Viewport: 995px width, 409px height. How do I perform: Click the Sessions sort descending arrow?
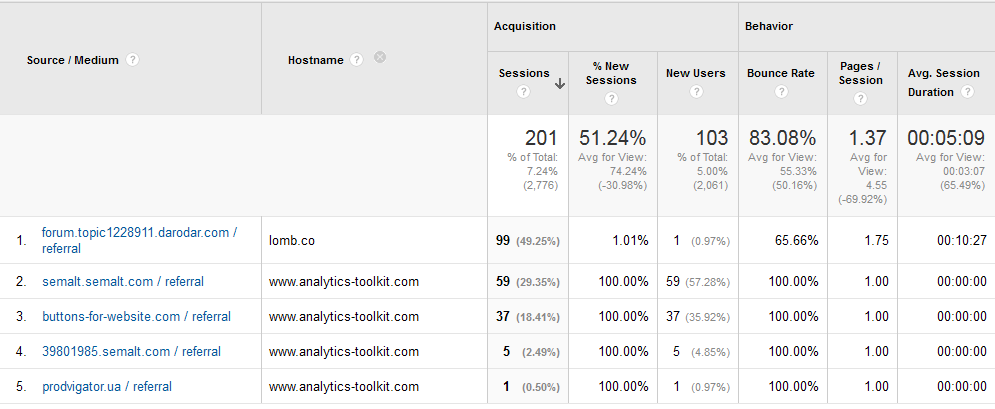click(x=560, y=84)
